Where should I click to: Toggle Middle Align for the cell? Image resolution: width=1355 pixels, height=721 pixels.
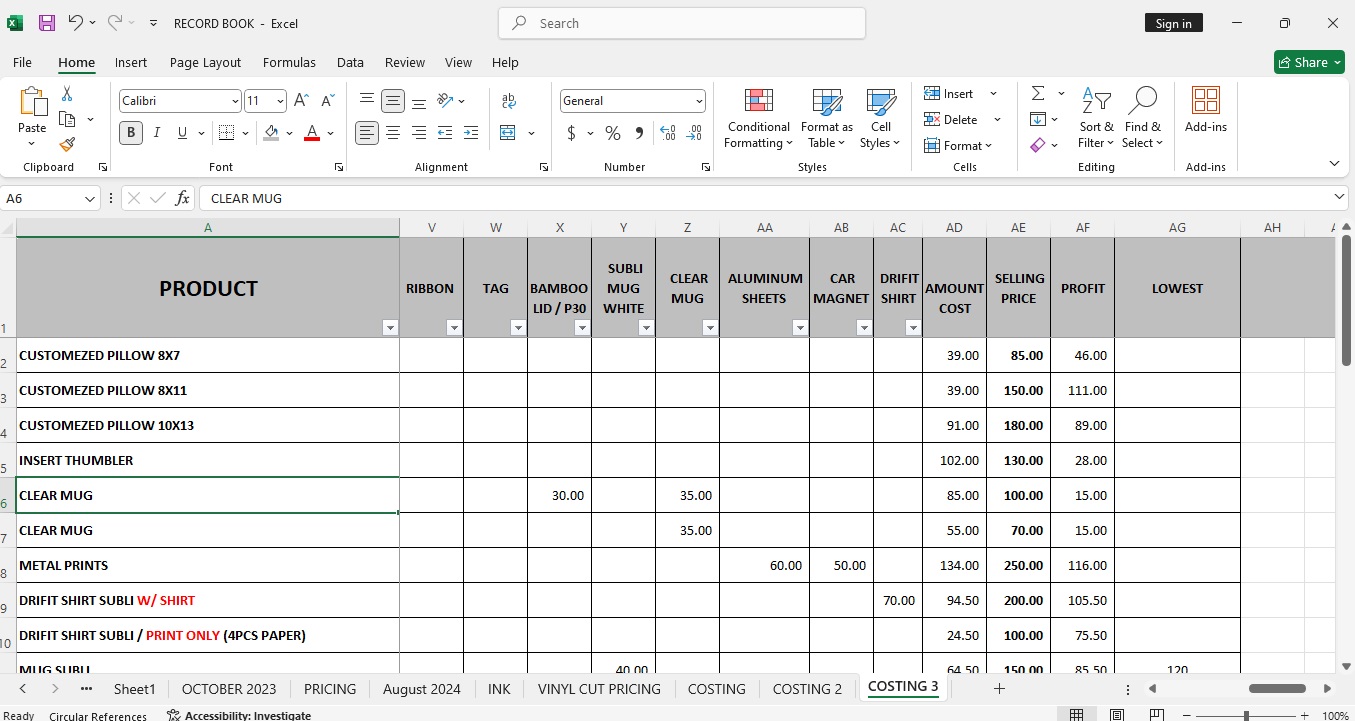pos(393,101)
